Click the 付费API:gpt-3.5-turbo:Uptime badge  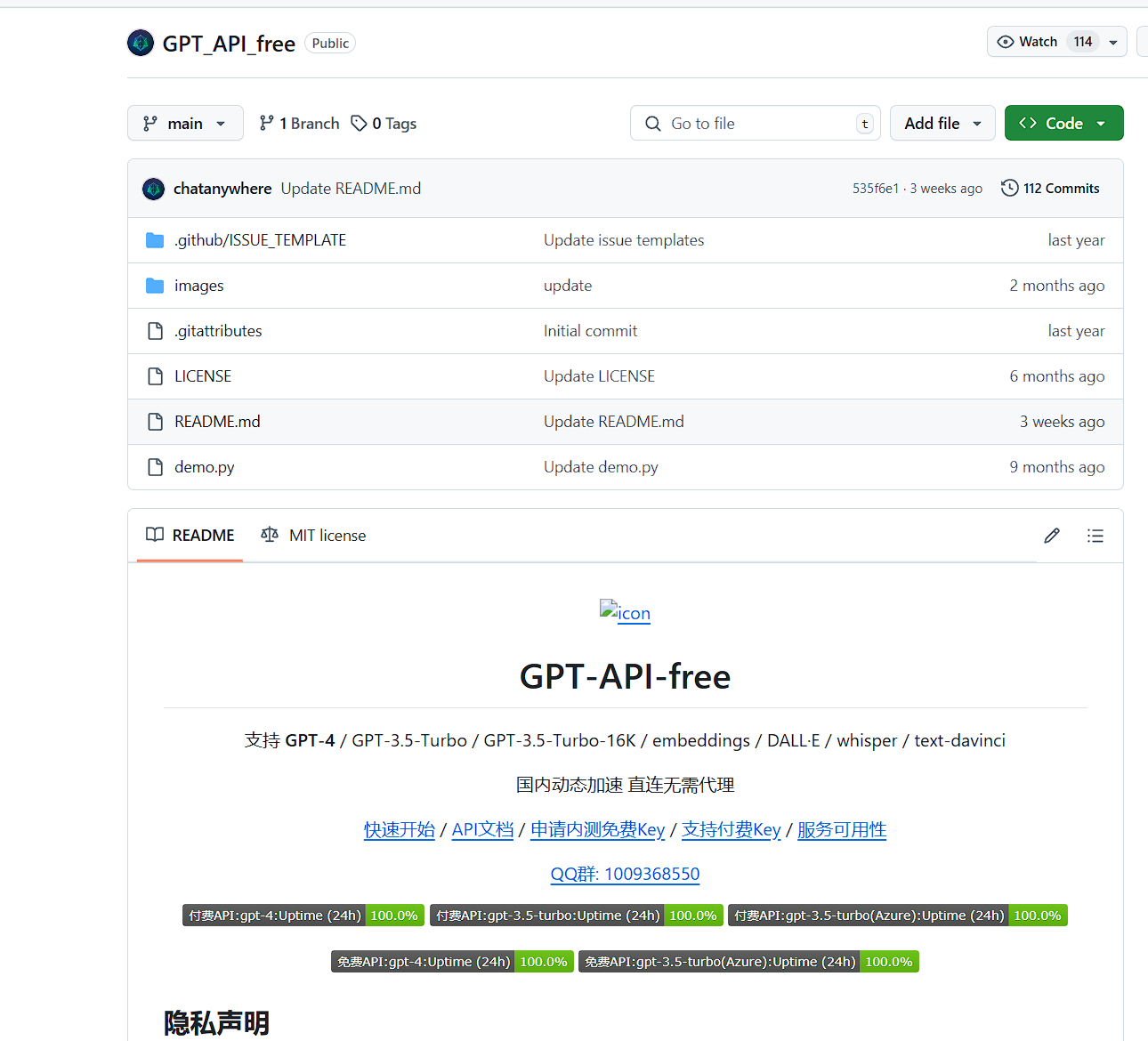[577, 916]
